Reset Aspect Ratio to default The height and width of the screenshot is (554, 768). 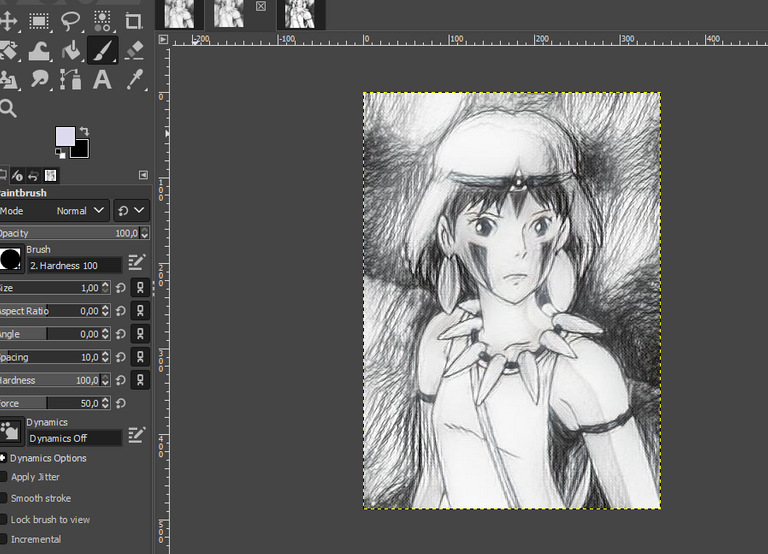(120, 311)
